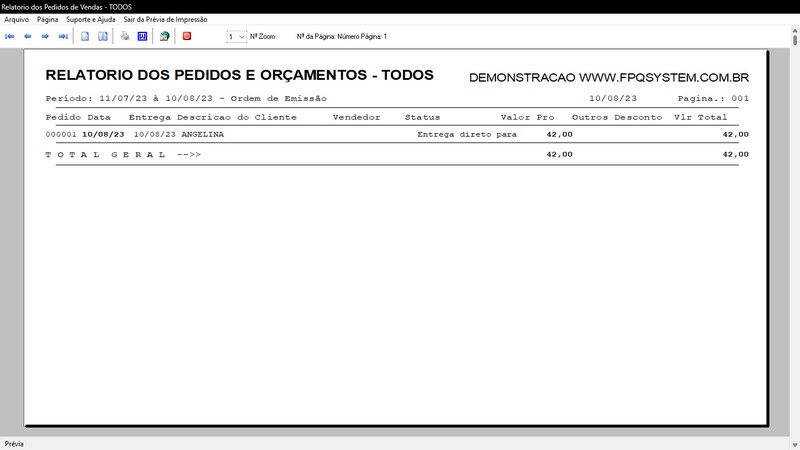Click the vertical scrollbar down arrow
The width and height of the screenshot is (800, 450).
(795, 445)
